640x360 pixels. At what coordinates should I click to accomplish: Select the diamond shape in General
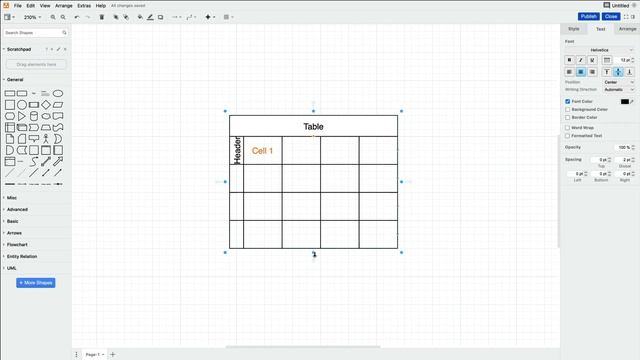pos(46,105)
